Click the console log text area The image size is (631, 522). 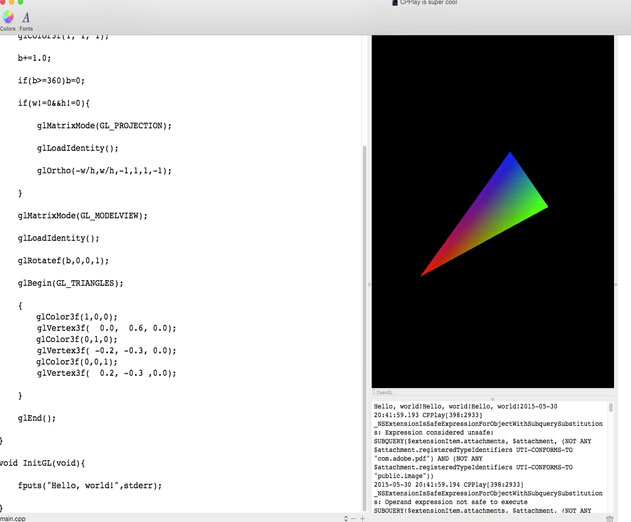click(x=489, y=458)
